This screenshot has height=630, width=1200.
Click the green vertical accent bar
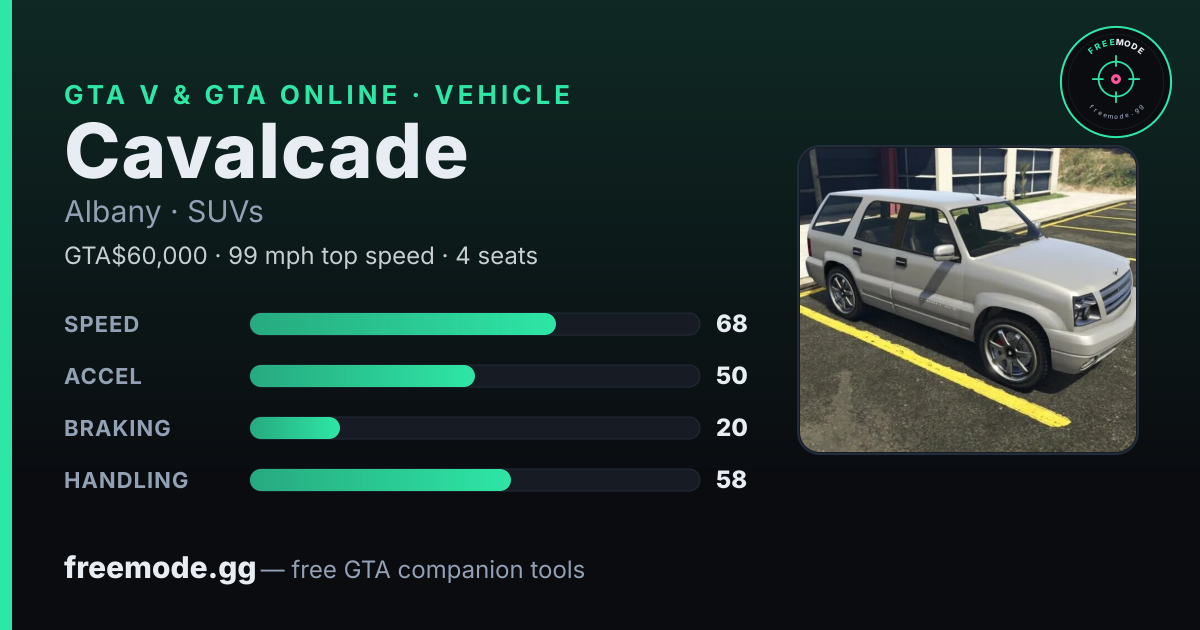(6, 315)
